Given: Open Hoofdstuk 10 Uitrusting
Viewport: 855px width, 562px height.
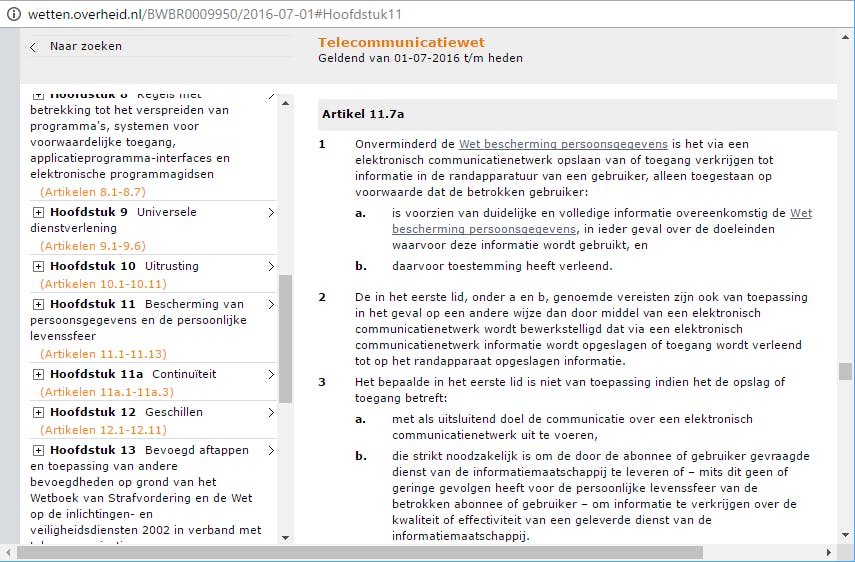Looking at the screenshot, I should pos(124,266).
